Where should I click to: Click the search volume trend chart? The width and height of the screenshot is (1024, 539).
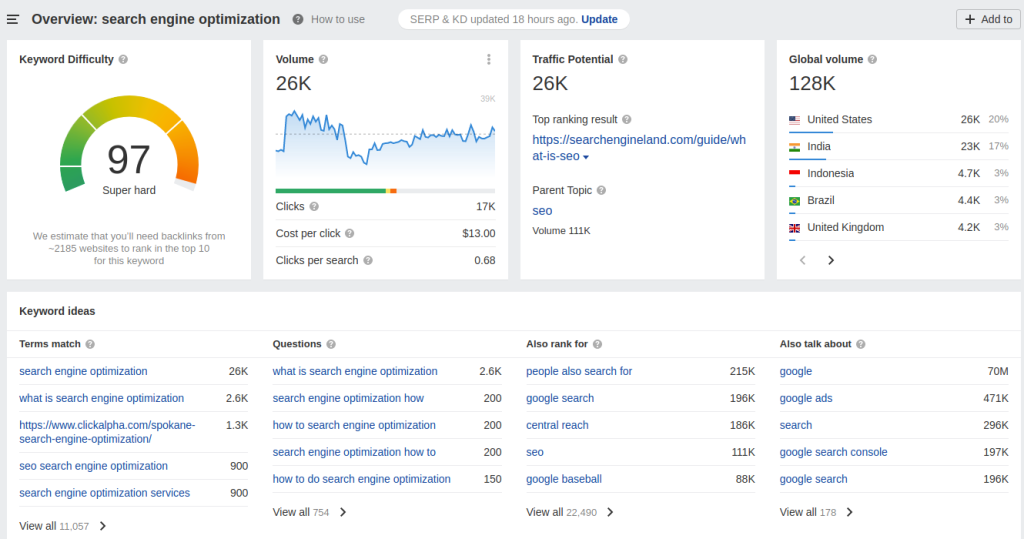(385, 140)
